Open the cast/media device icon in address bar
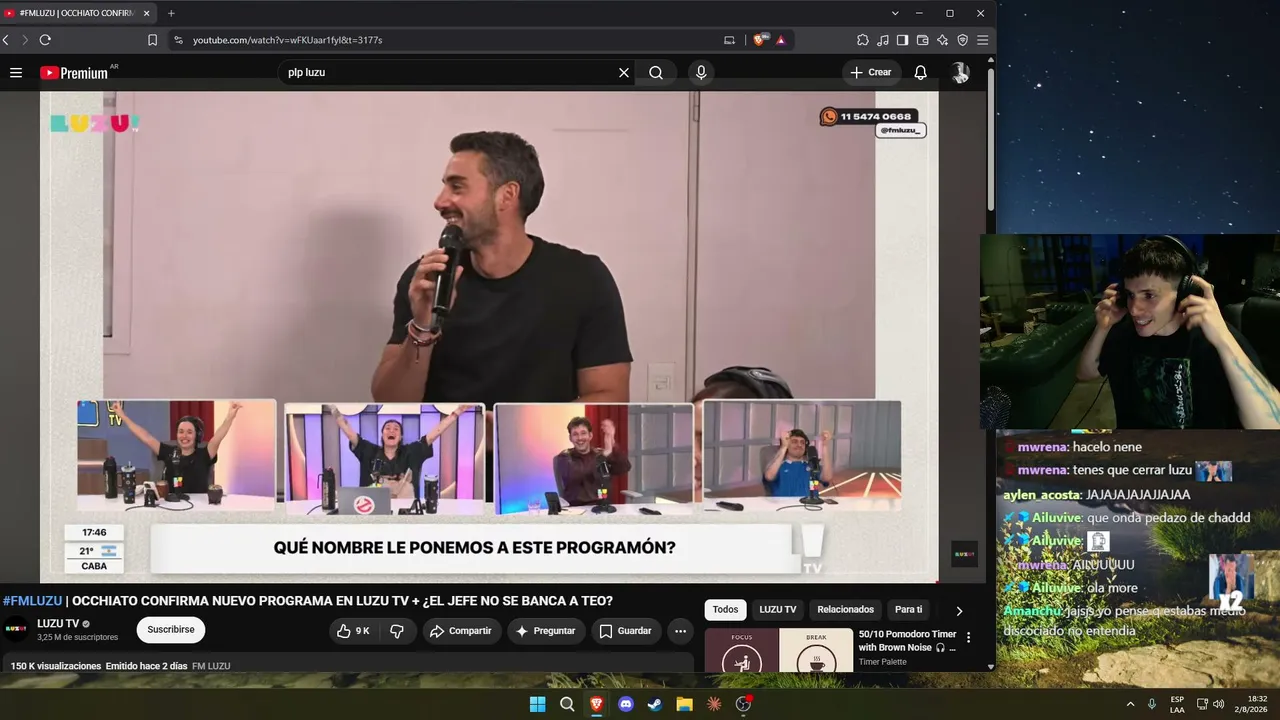The image size is (1280, 720). tap(729, 40)
